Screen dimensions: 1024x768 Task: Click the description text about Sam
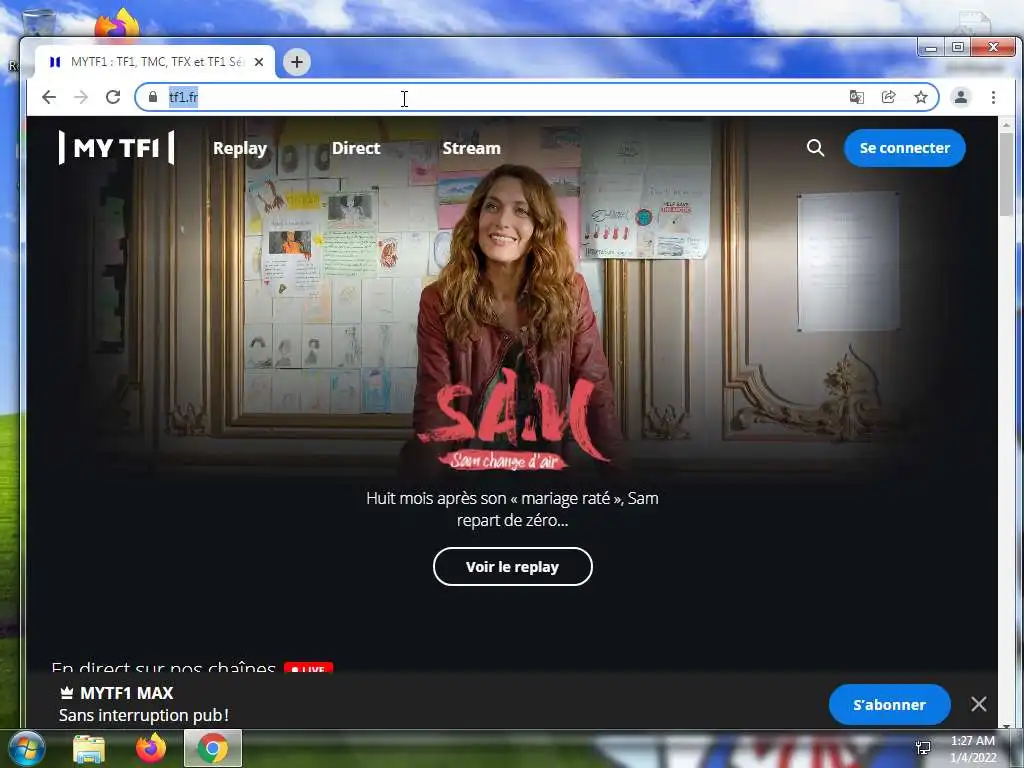(x=513, y=509)
